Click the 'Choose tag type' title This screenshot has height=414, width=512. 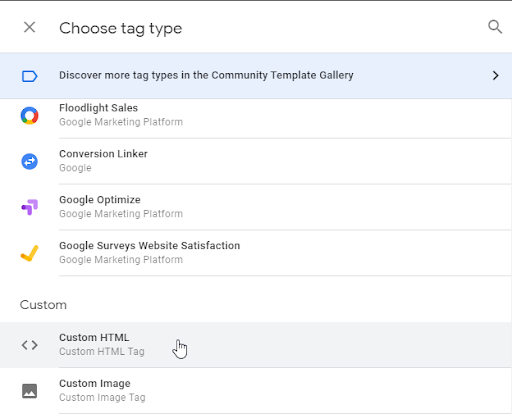click(x=121, y=29)
